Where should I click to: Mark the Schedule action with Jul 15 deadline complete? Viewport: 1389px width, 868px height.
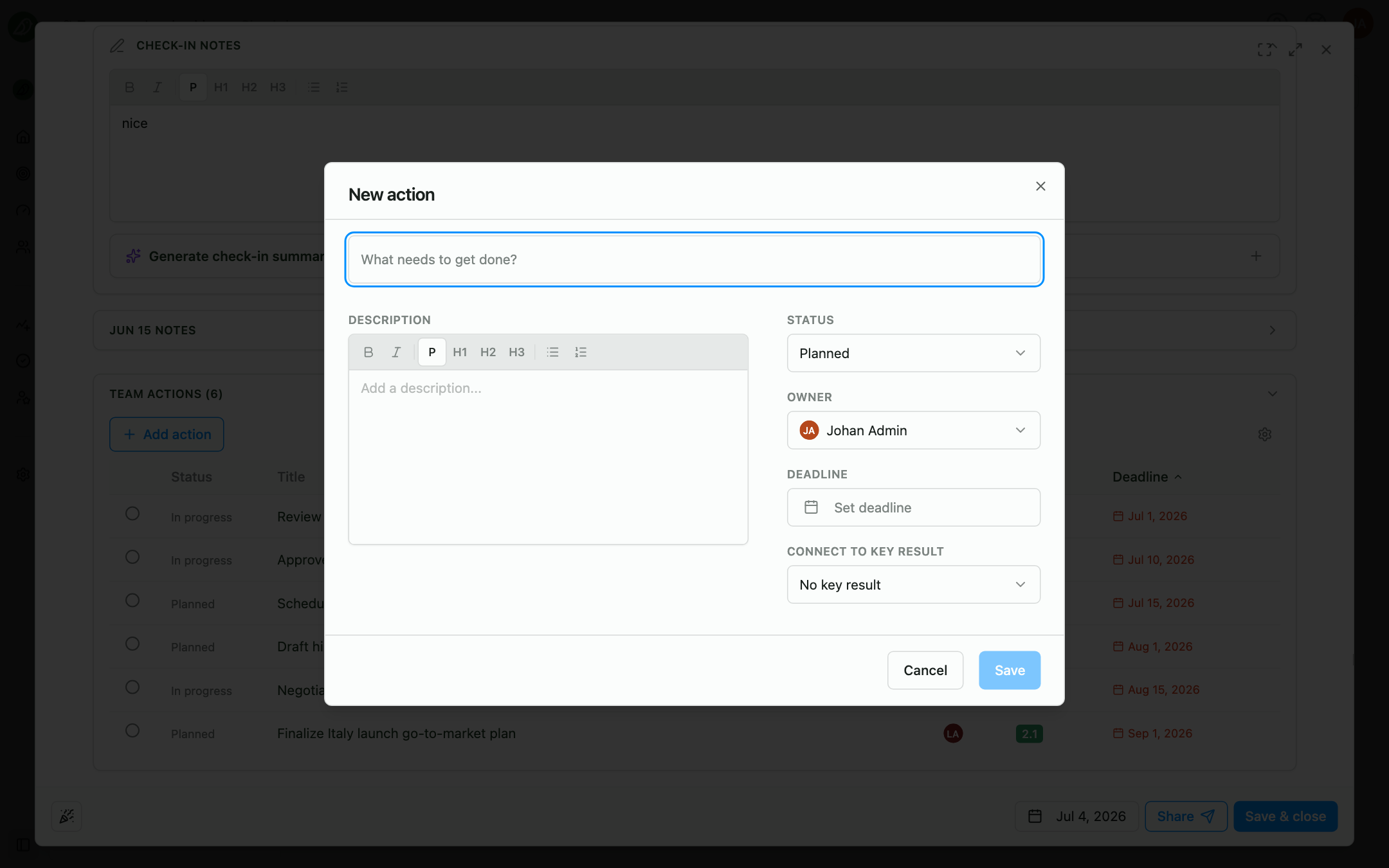coord(132,601)
